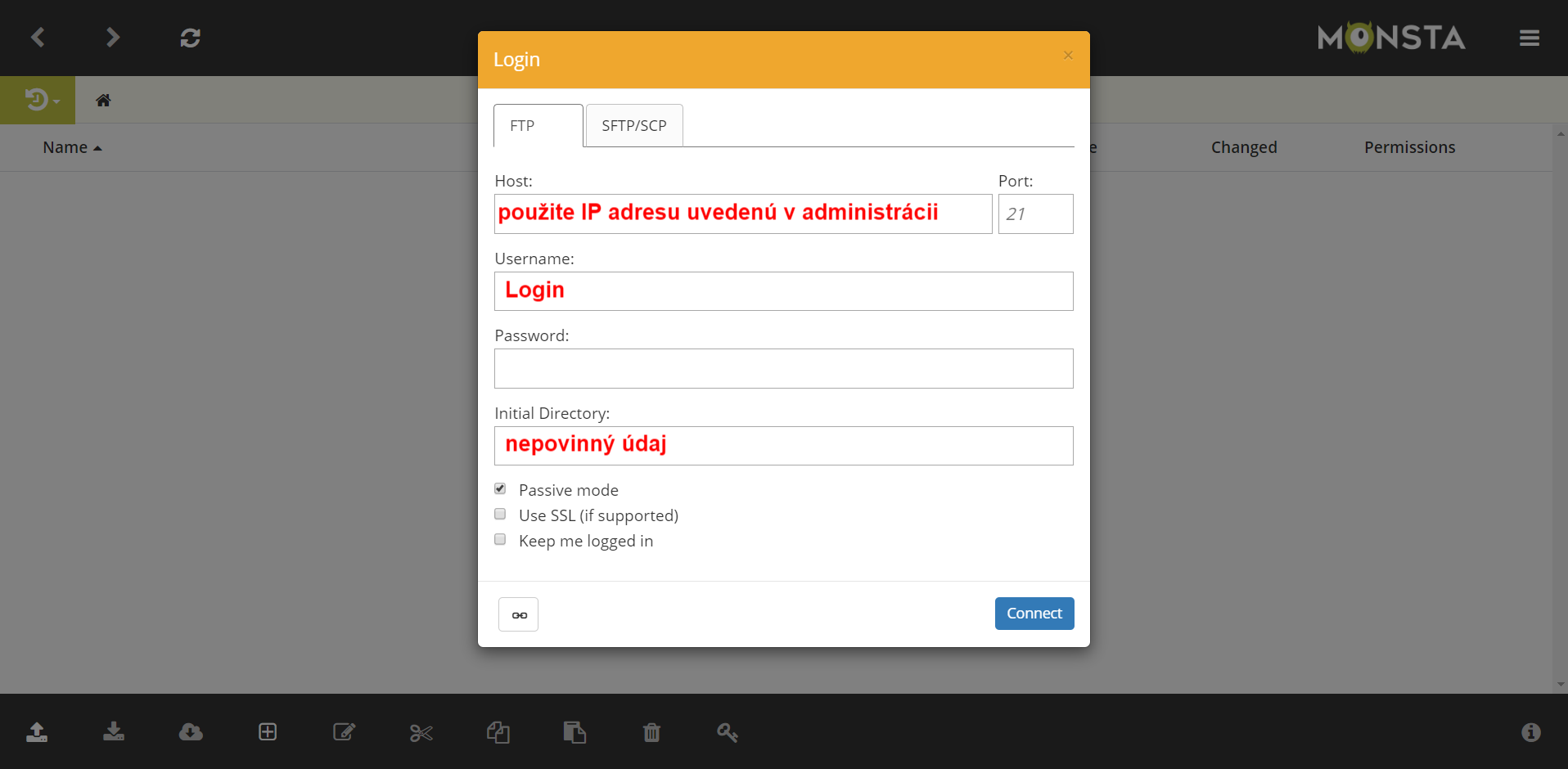Click into the Password input field
This screenshot has height=769, width=1568.
(783, 369)
